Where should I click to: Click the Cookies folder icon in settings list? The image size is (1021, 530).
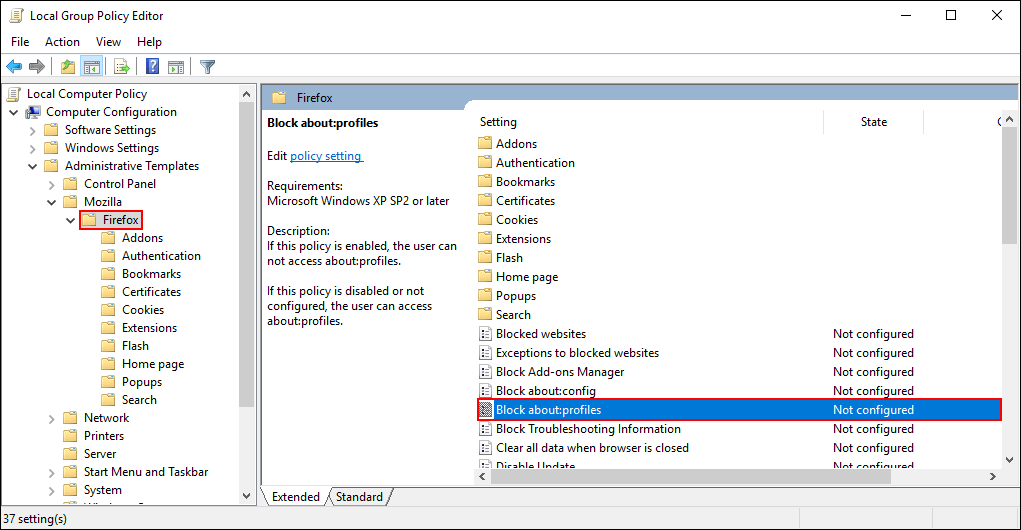(484, 219)
